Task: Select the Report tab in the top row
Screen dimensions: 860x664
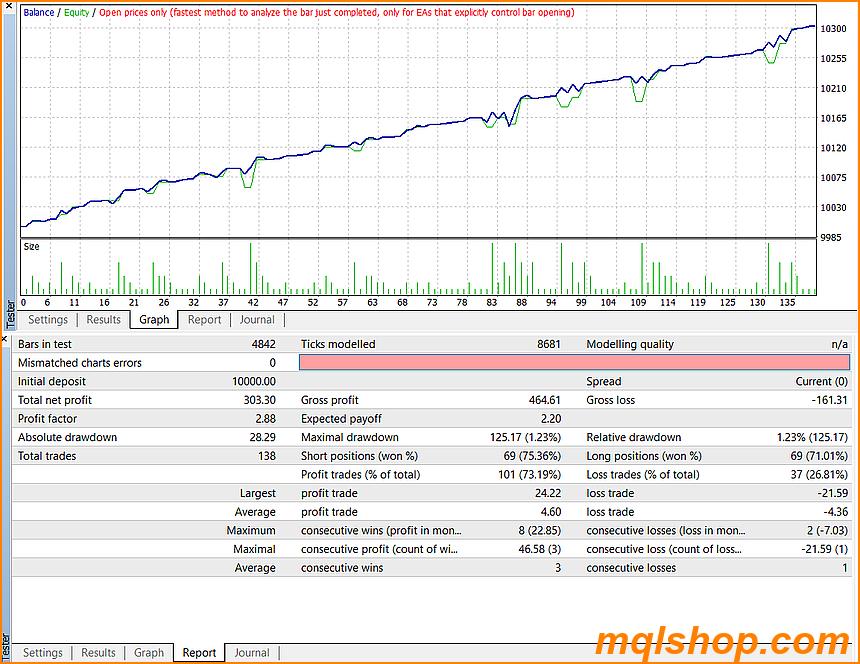Action: [x=205, y=319]
